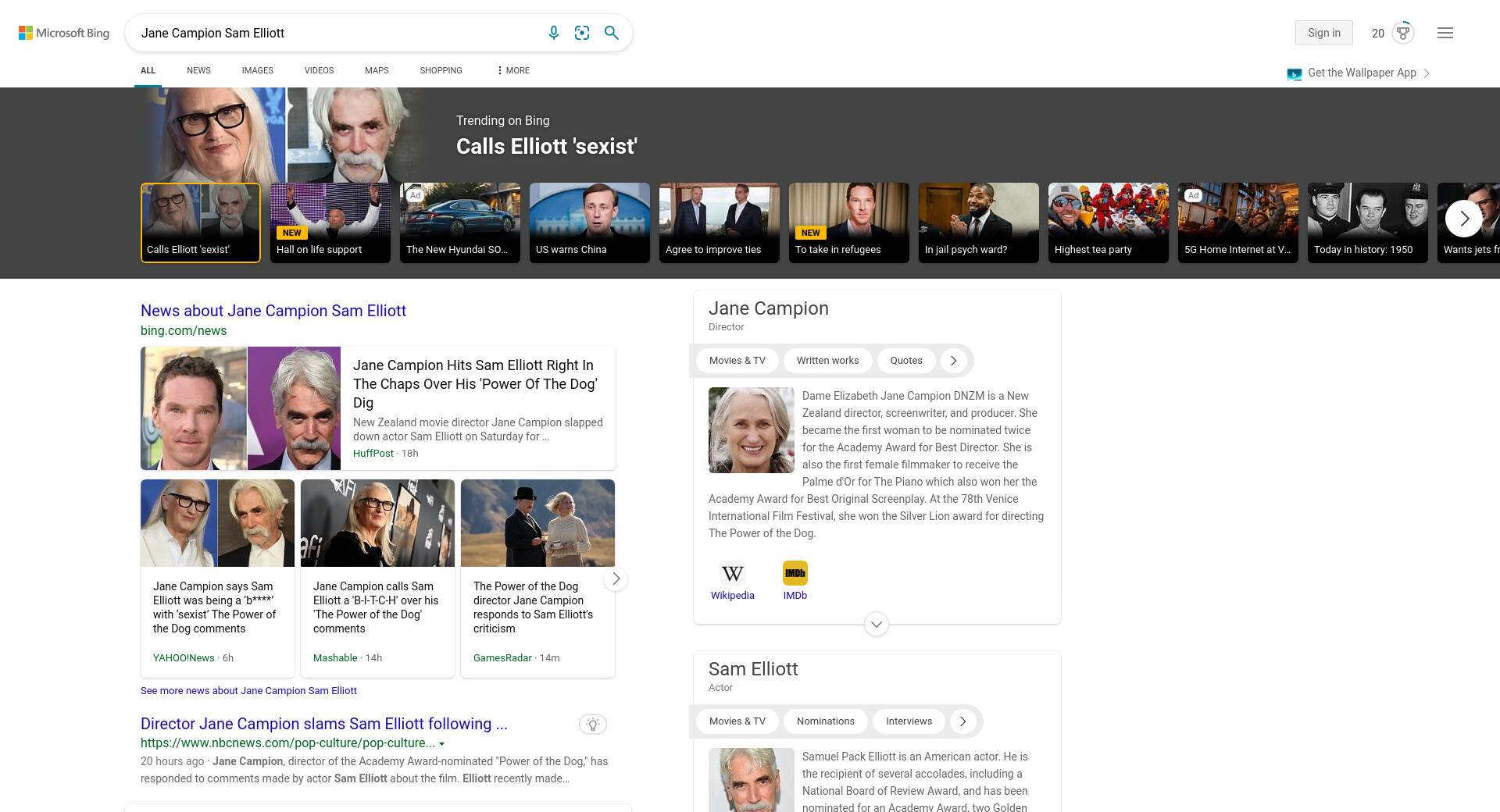Click into the search query input field
This screenshot has height=812, width=1500.
pyautogui.click(x=336, y=33)
